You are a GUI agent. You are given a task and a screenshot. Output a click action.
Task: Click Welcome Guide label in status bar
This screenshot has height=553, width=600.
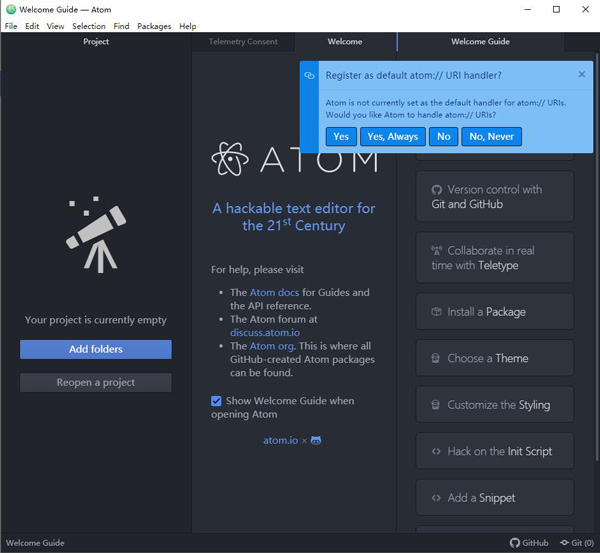click(x=35, y=543)
